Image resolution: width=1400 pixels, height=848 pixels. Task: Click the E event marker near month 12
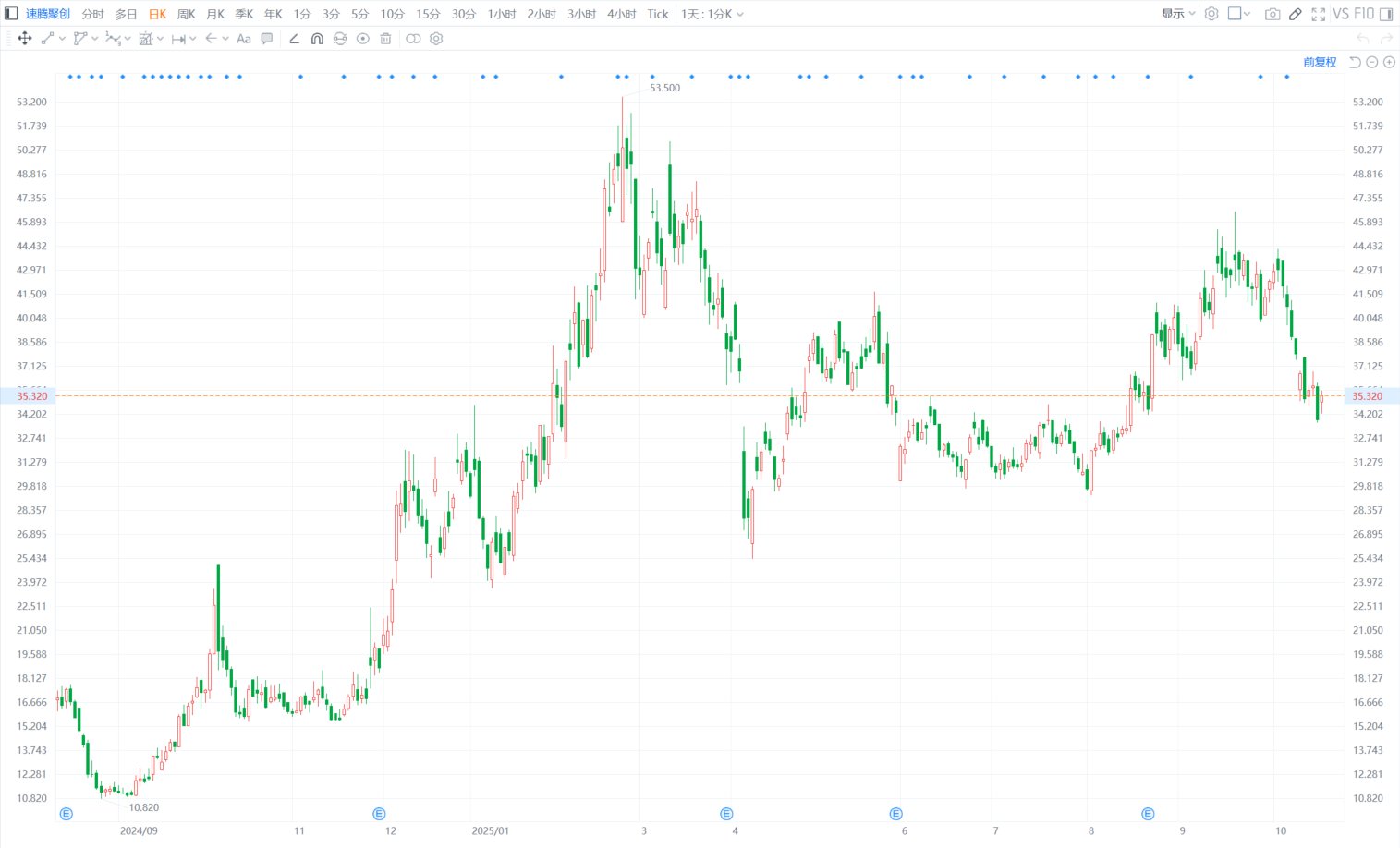point(379,814)
